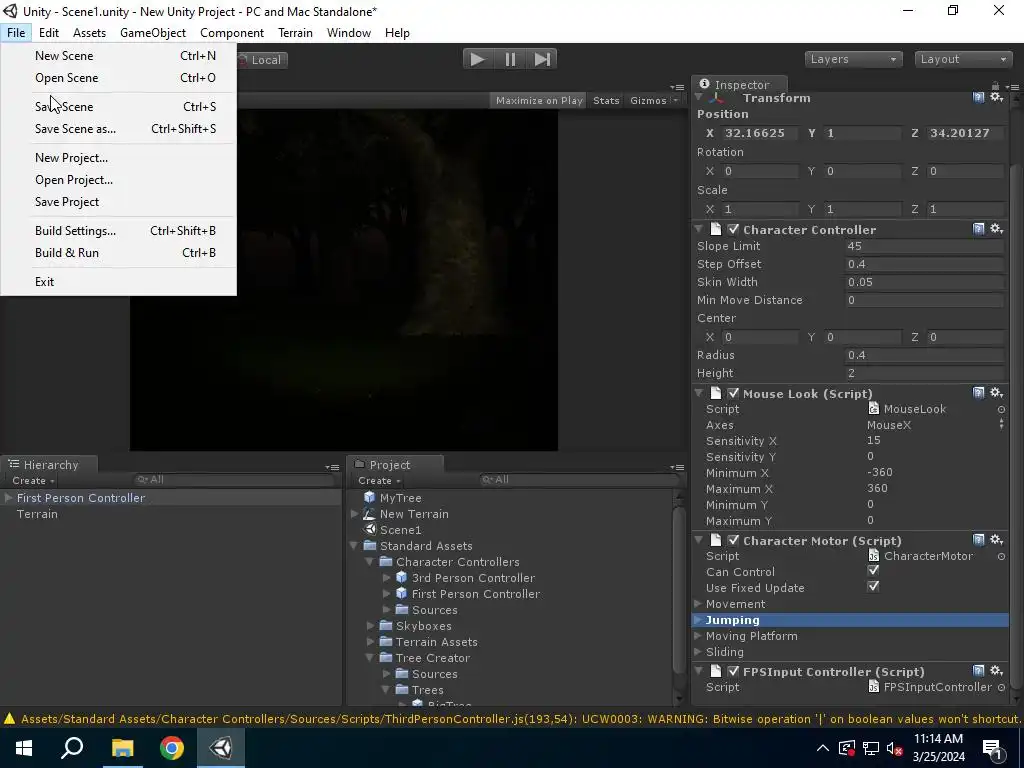Open the Hierarchy panel options menu
Screen dimensions: 1024x768
pos(332,467)
